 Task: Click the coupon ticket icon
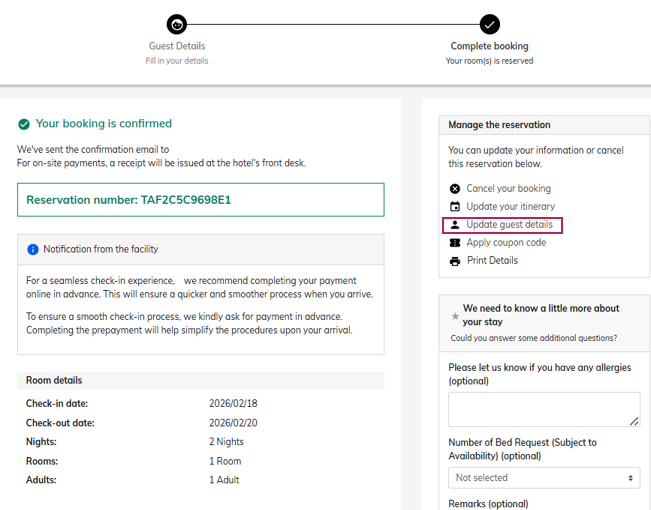pyautogui.click(x=455, y=243)
